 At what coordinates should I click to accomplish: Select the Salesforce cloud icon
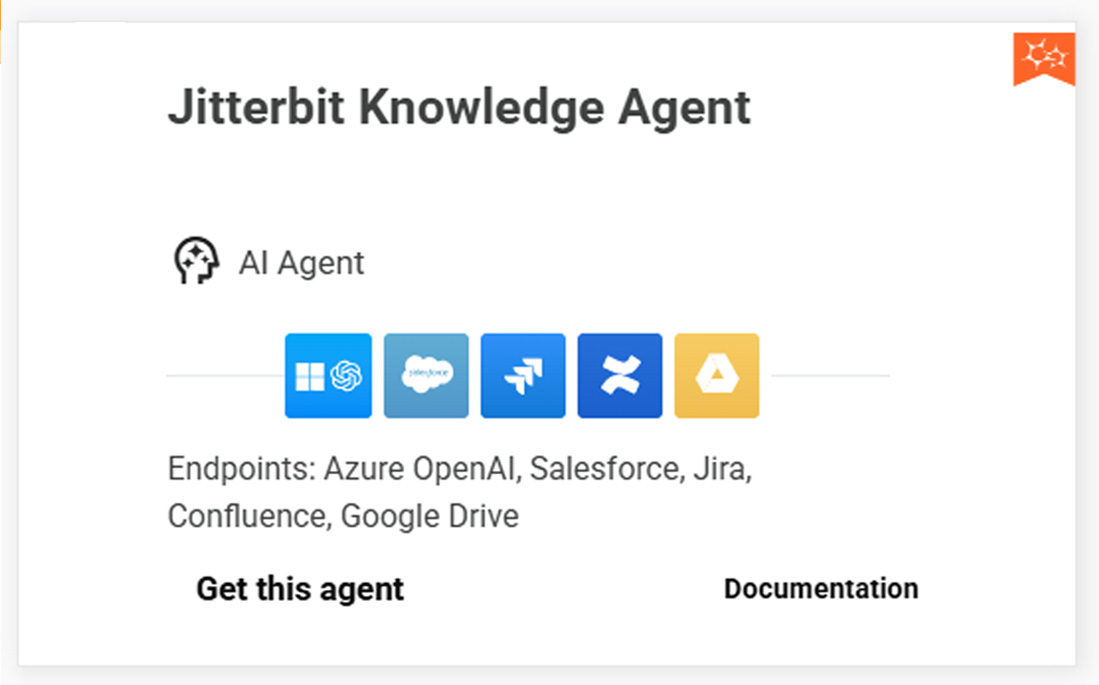[x=425, y=375]
